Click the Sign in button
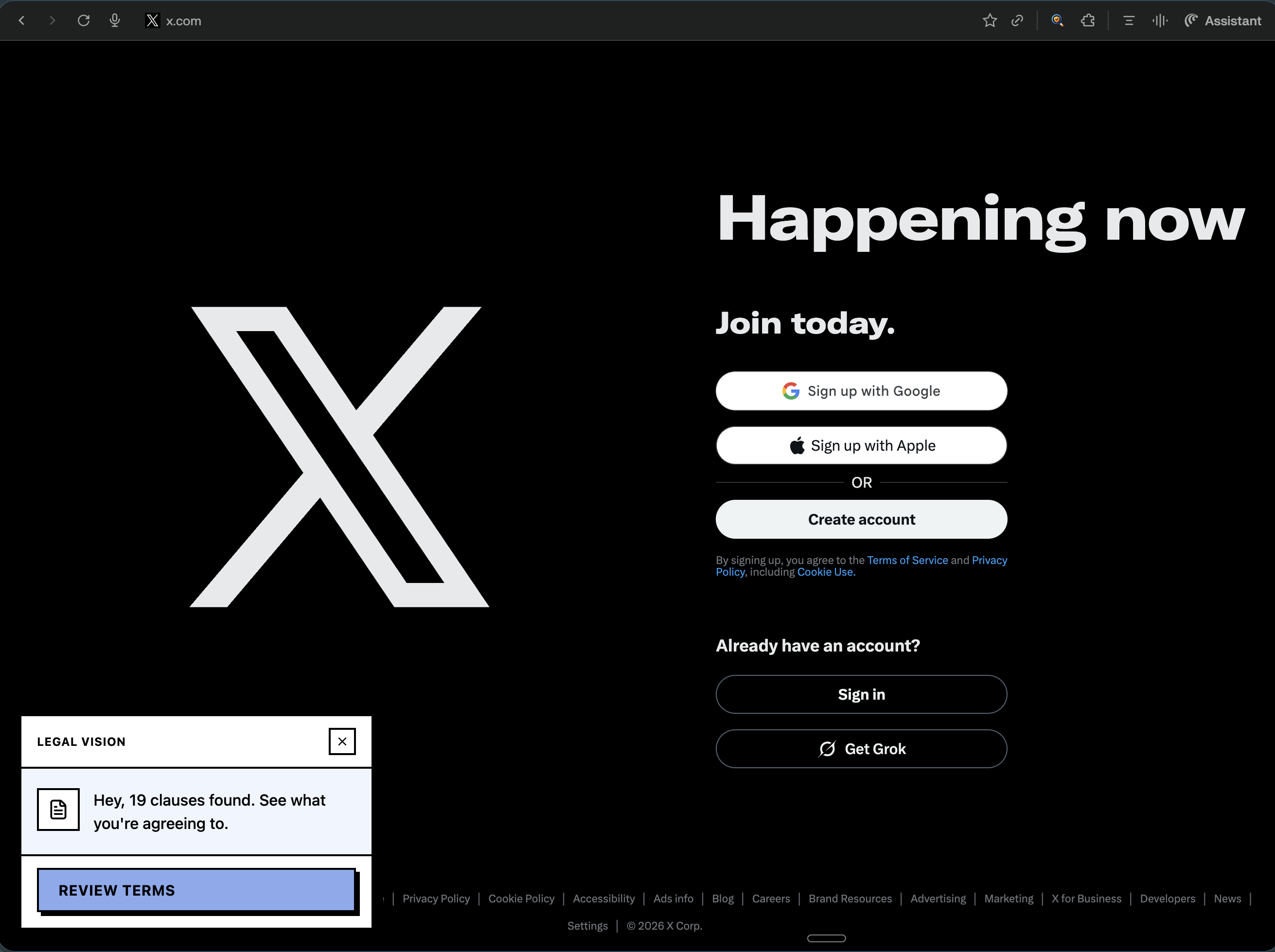Image resolution: width=1275 pixels, height=952 pixels. [x=861, y=694]
